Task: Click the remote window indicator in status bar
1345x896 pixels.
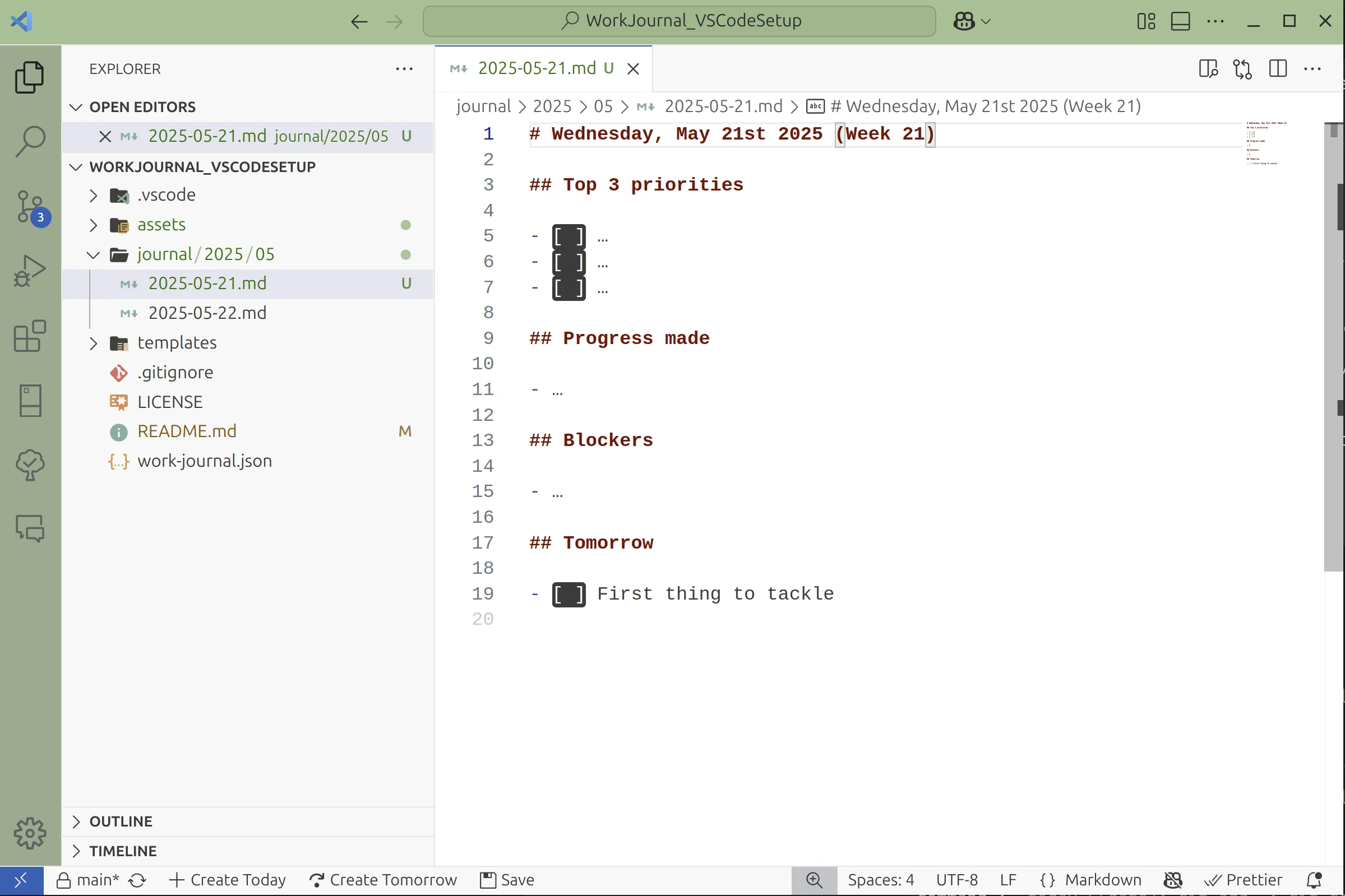Action: coord(21,880)
